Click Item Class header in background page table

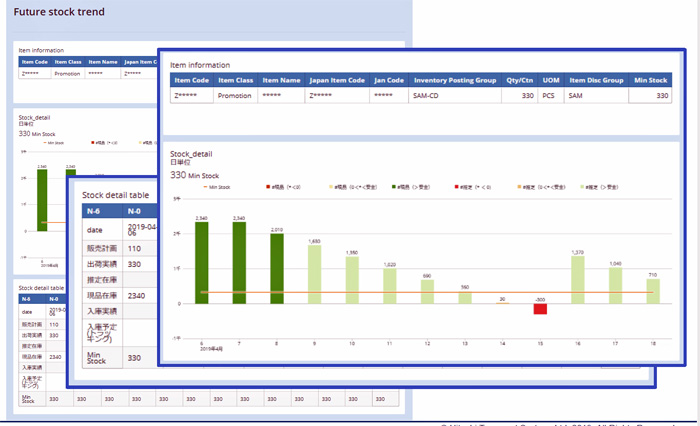click(68, 62)
